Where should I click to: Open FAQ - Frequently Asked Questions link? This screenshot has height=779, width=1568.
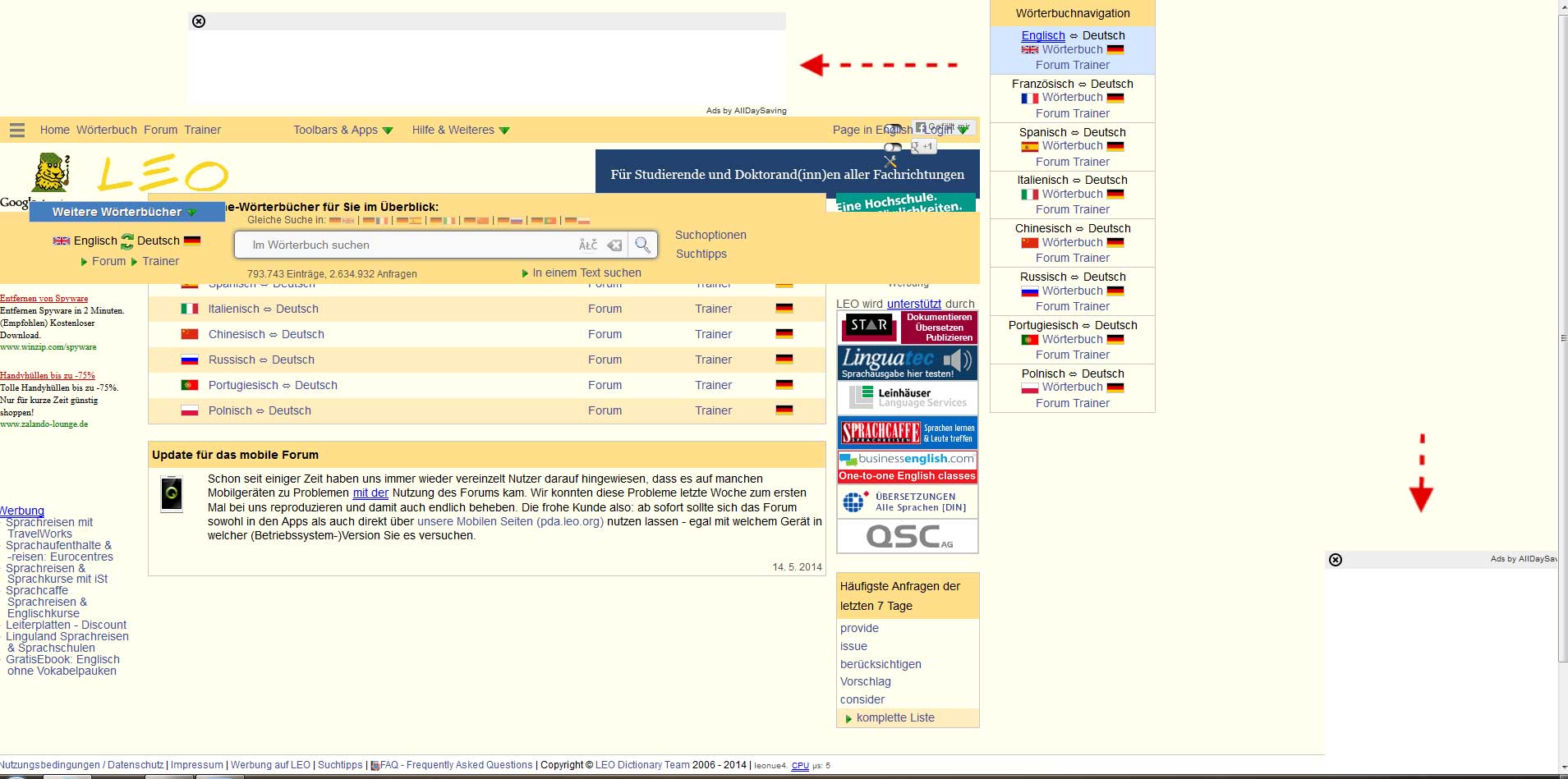coord(456,765)
